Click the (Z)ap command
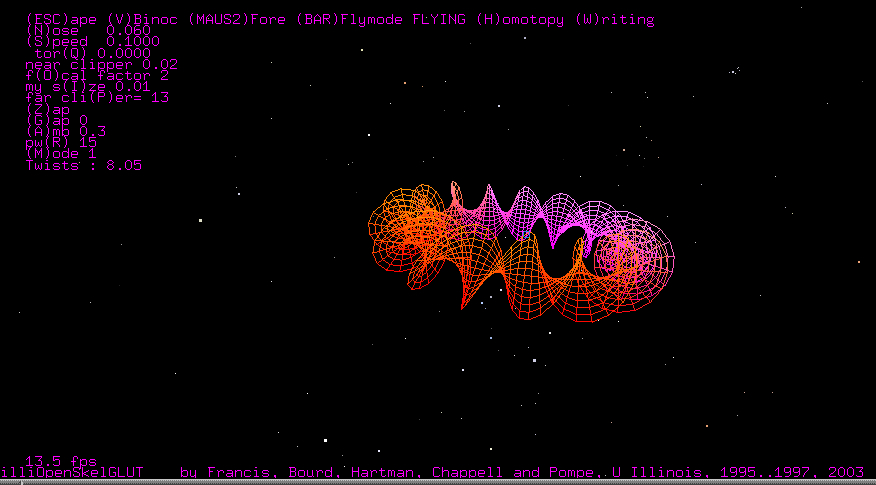The image size is (876, 485). point(48,109)
